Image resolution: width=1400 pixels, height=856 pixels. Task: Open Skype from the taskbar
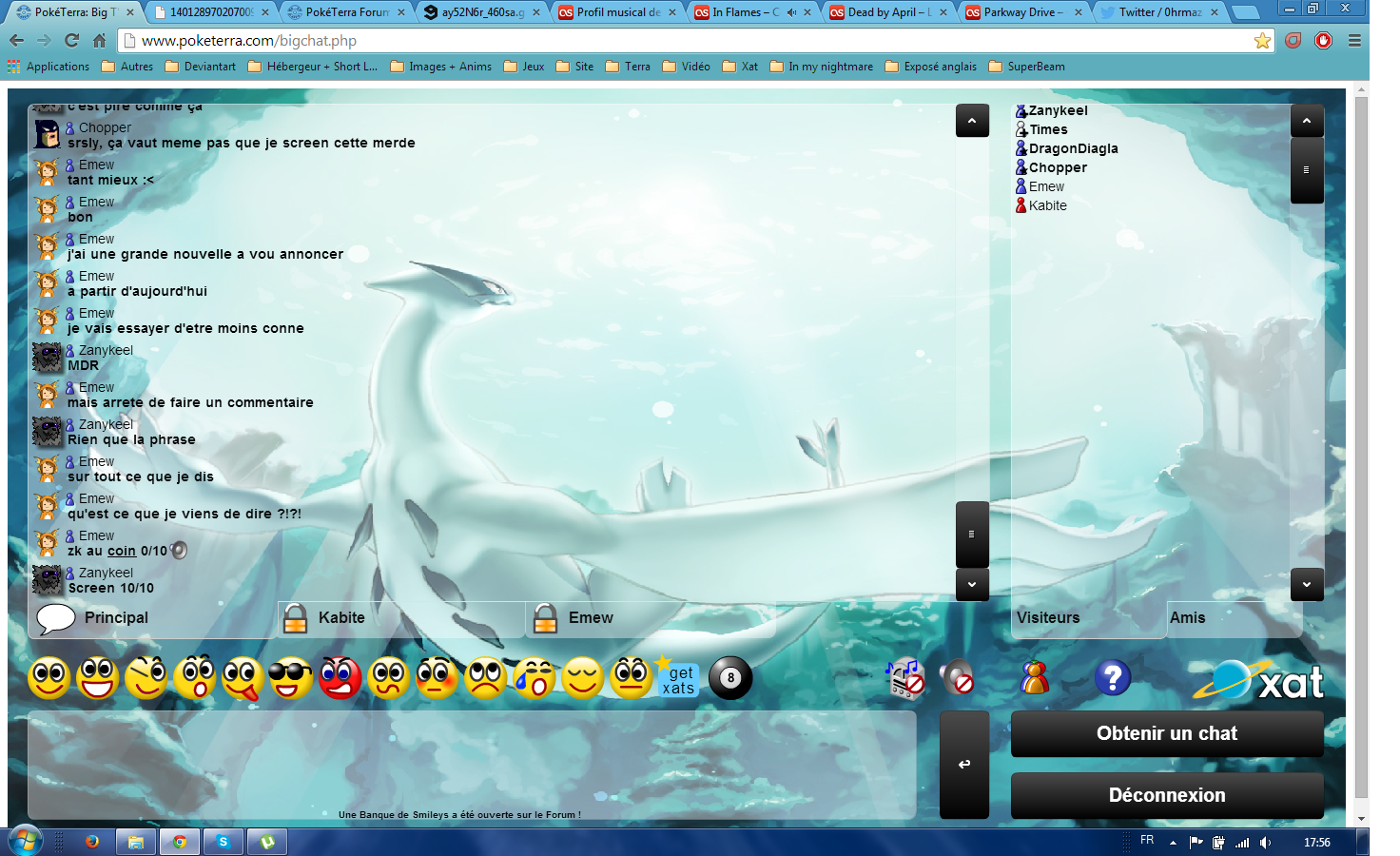click(x=223, y=842)
